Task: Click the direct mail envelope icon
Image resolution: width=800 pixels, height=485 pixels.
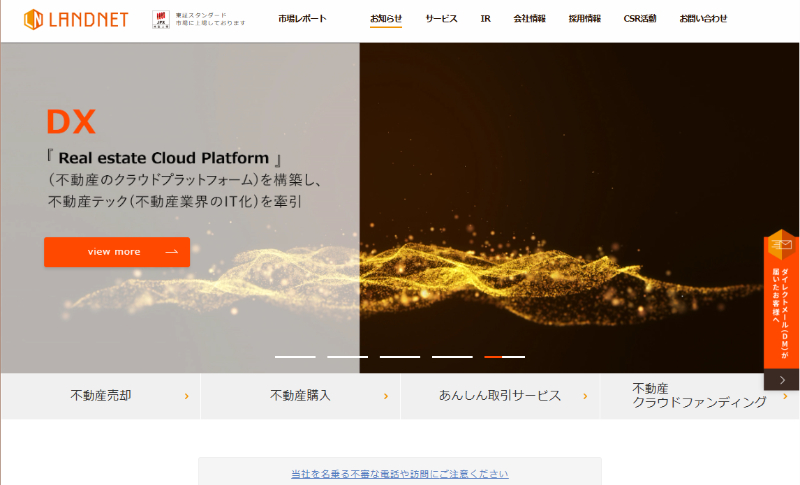Action: 781,246
